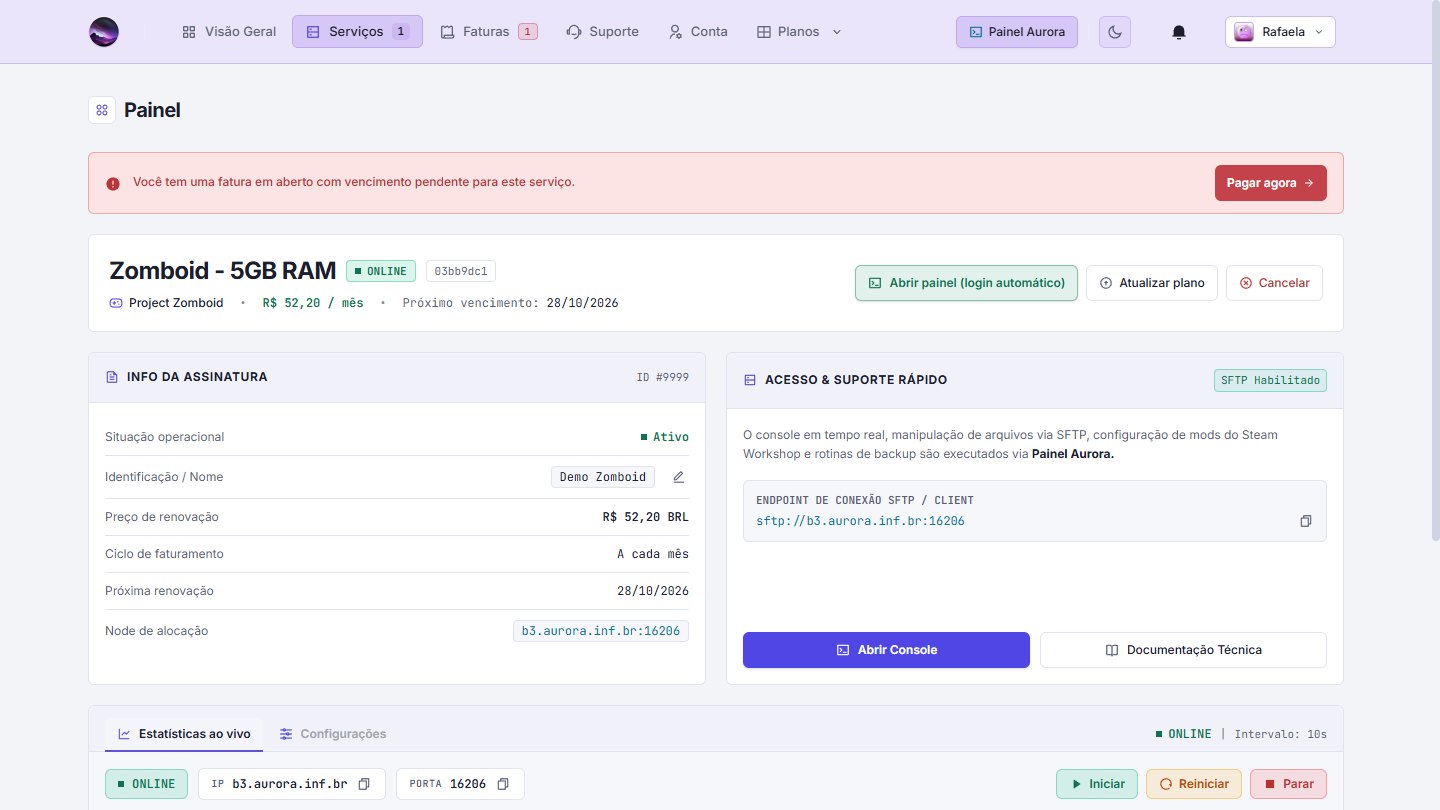Go to the Conta page
This screenshot has width=1440, height=810.
tap(698, 32)
